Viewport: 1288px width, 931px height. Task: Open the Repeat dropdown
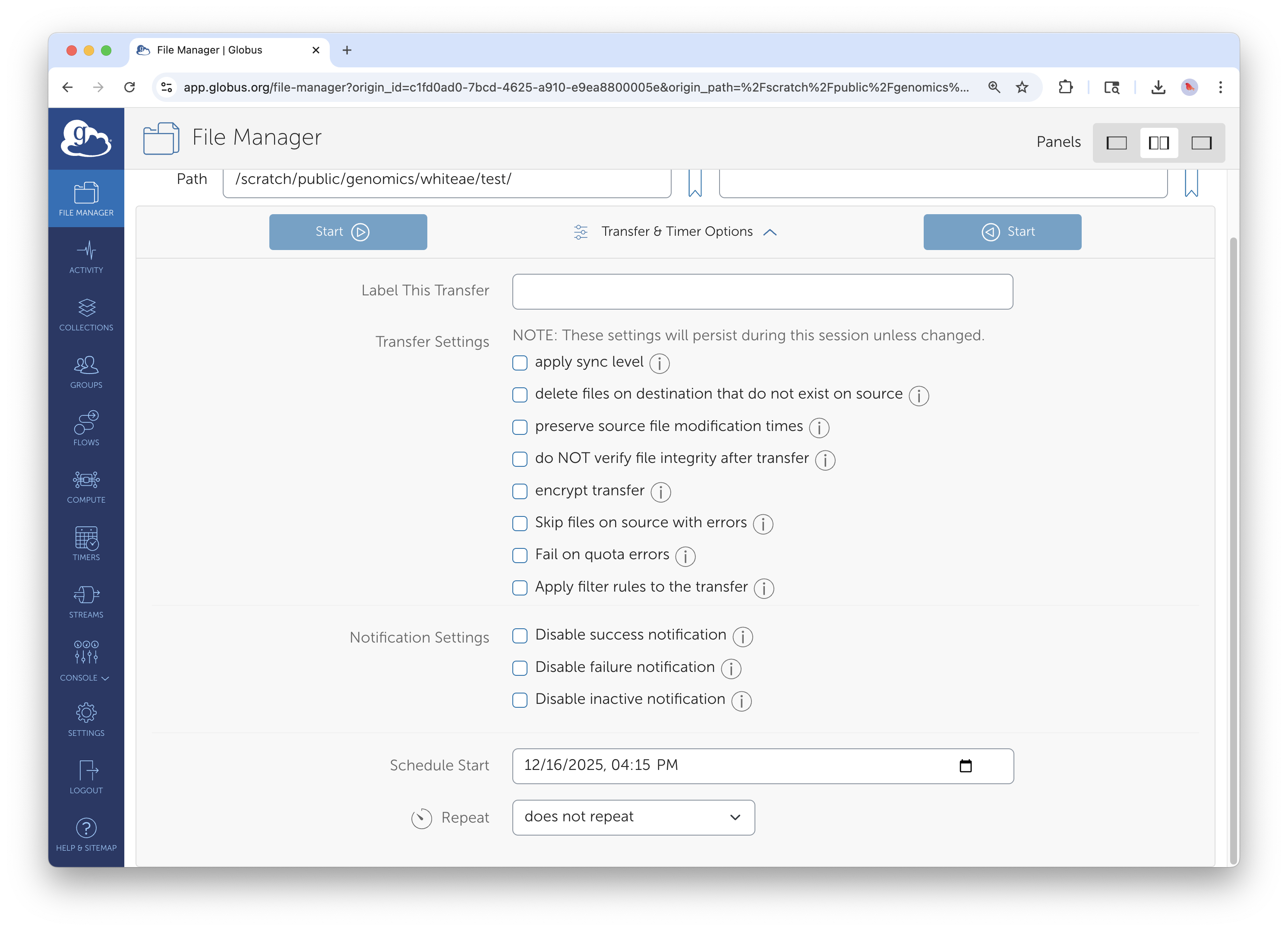pyautogui.click(x=633, y=817)
